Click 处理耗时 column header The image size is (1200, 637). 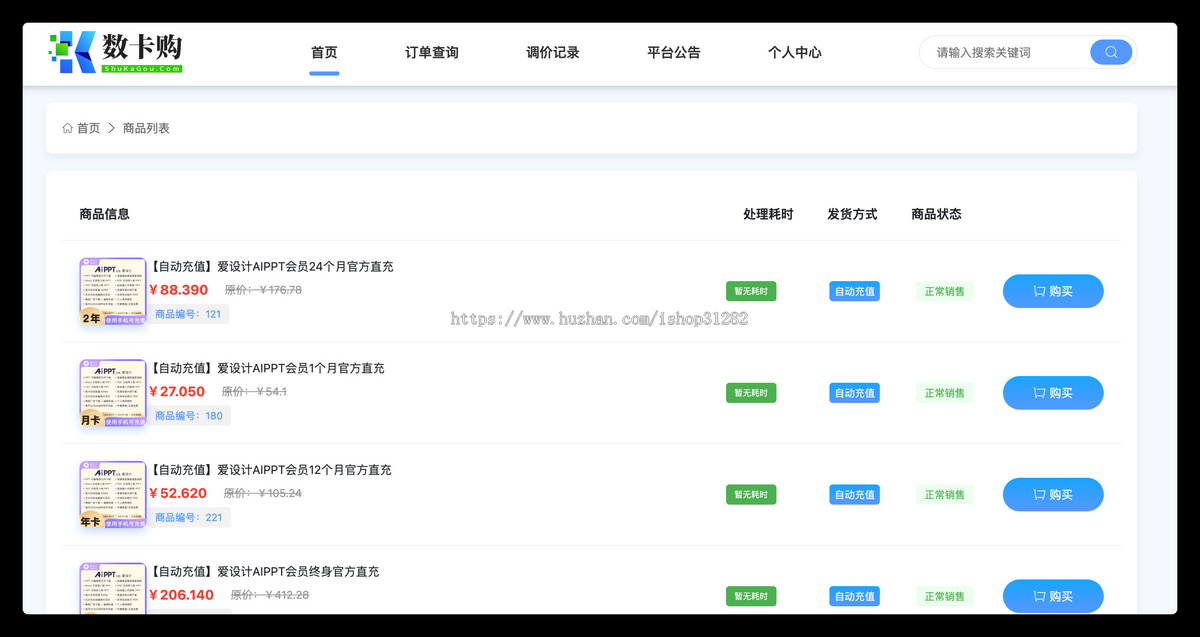click(768, 214)
